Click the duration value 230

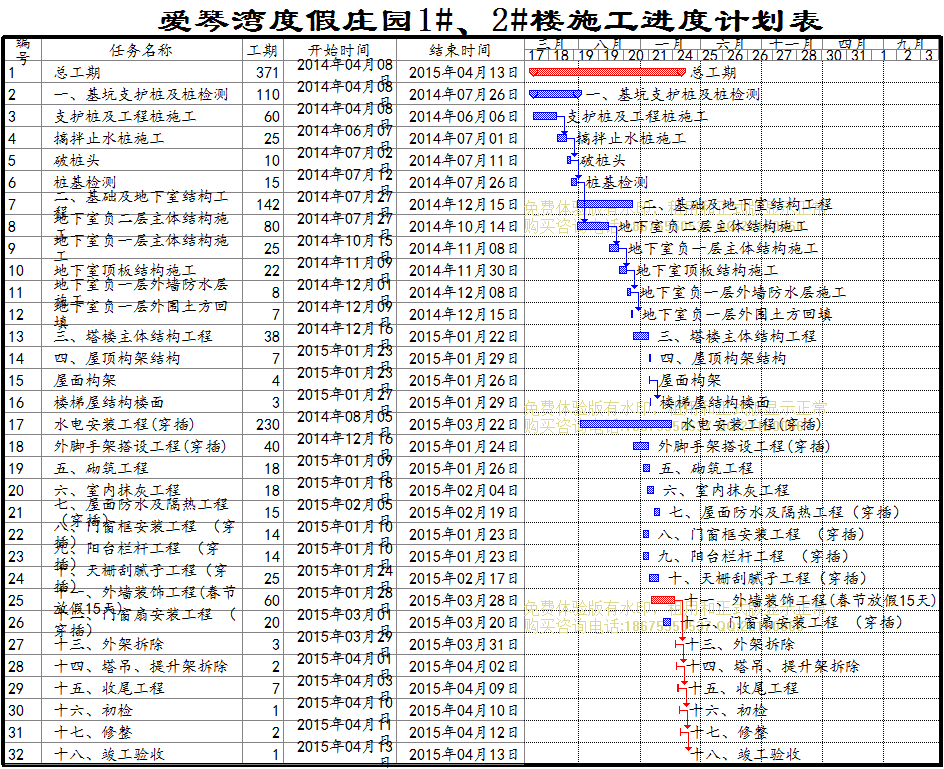point(268,425)
